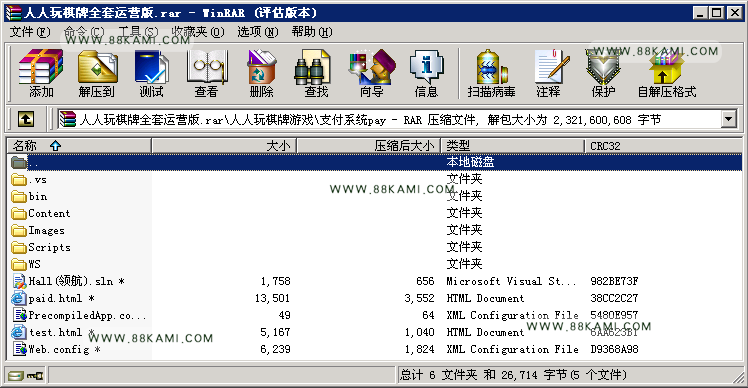Run the 测试 (Test) archive tool
The height and width of the screenshot is (388, 748).
pos(152,73)
